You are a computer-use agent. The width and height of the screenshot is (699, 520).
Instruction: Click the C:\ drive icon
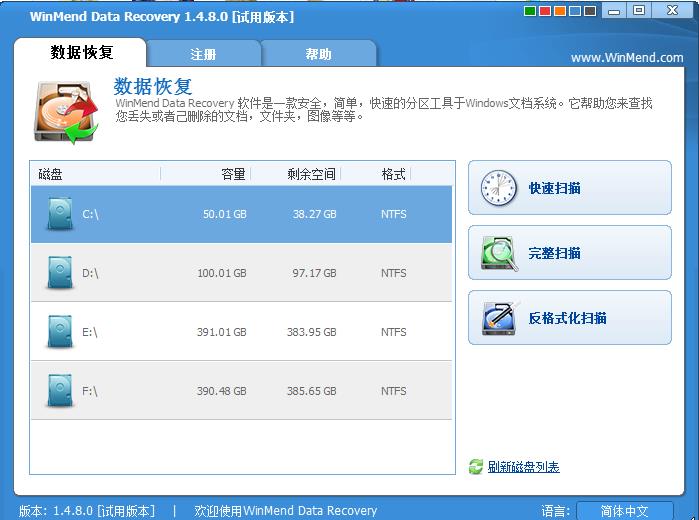tap(60, 214)
